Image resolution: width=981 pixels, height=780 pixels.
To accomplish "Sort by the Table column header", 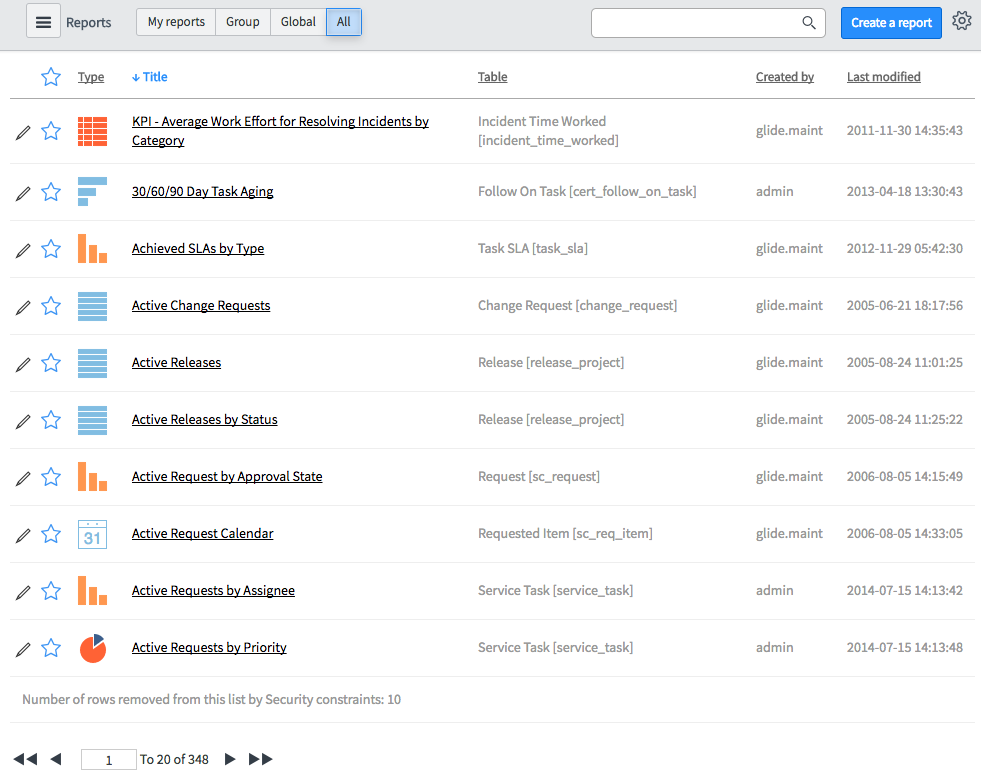I will [492, 77].
